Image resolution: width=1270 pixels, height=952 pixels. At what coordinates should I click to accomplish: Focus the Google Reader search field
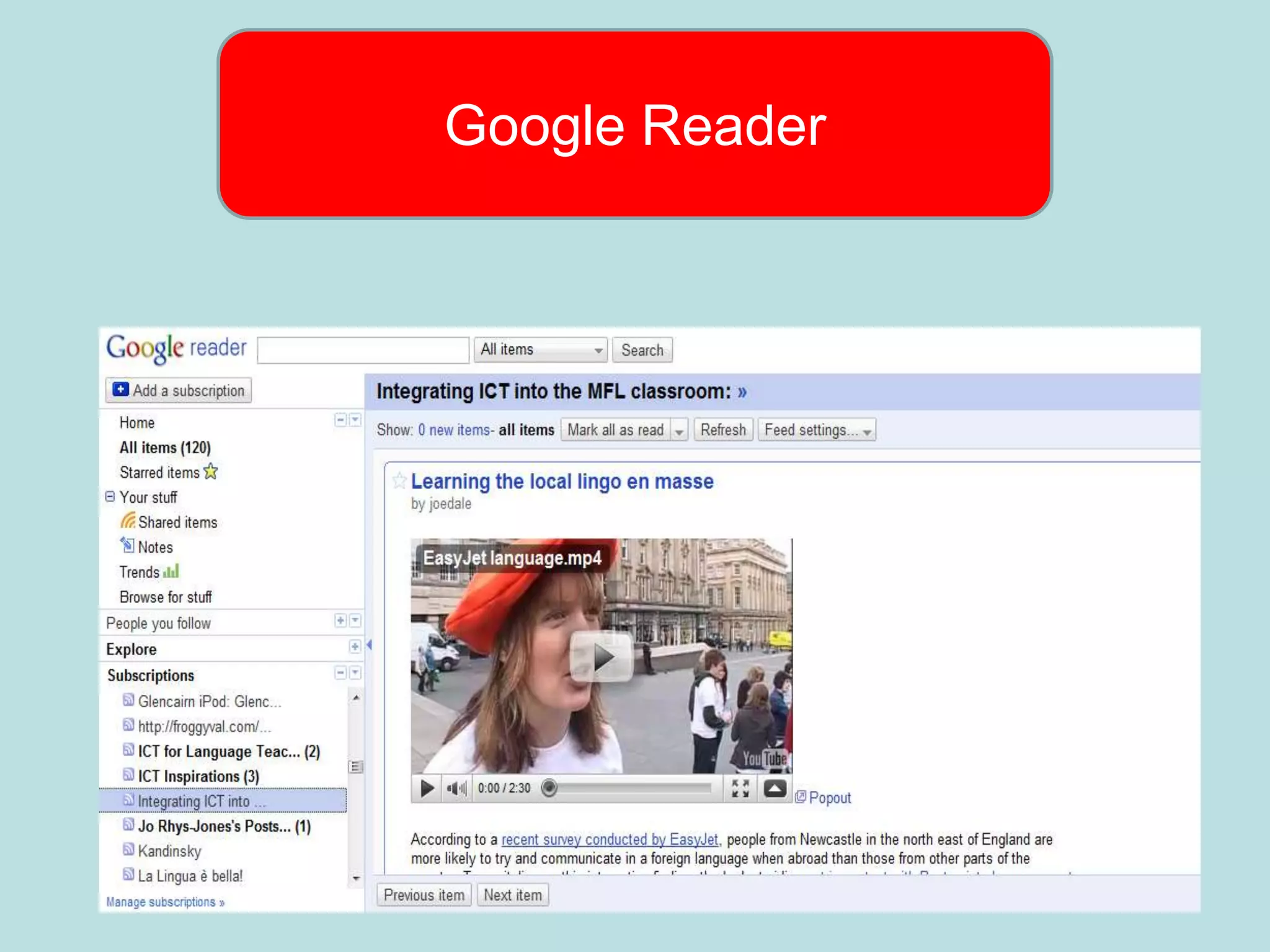point(363,350)
